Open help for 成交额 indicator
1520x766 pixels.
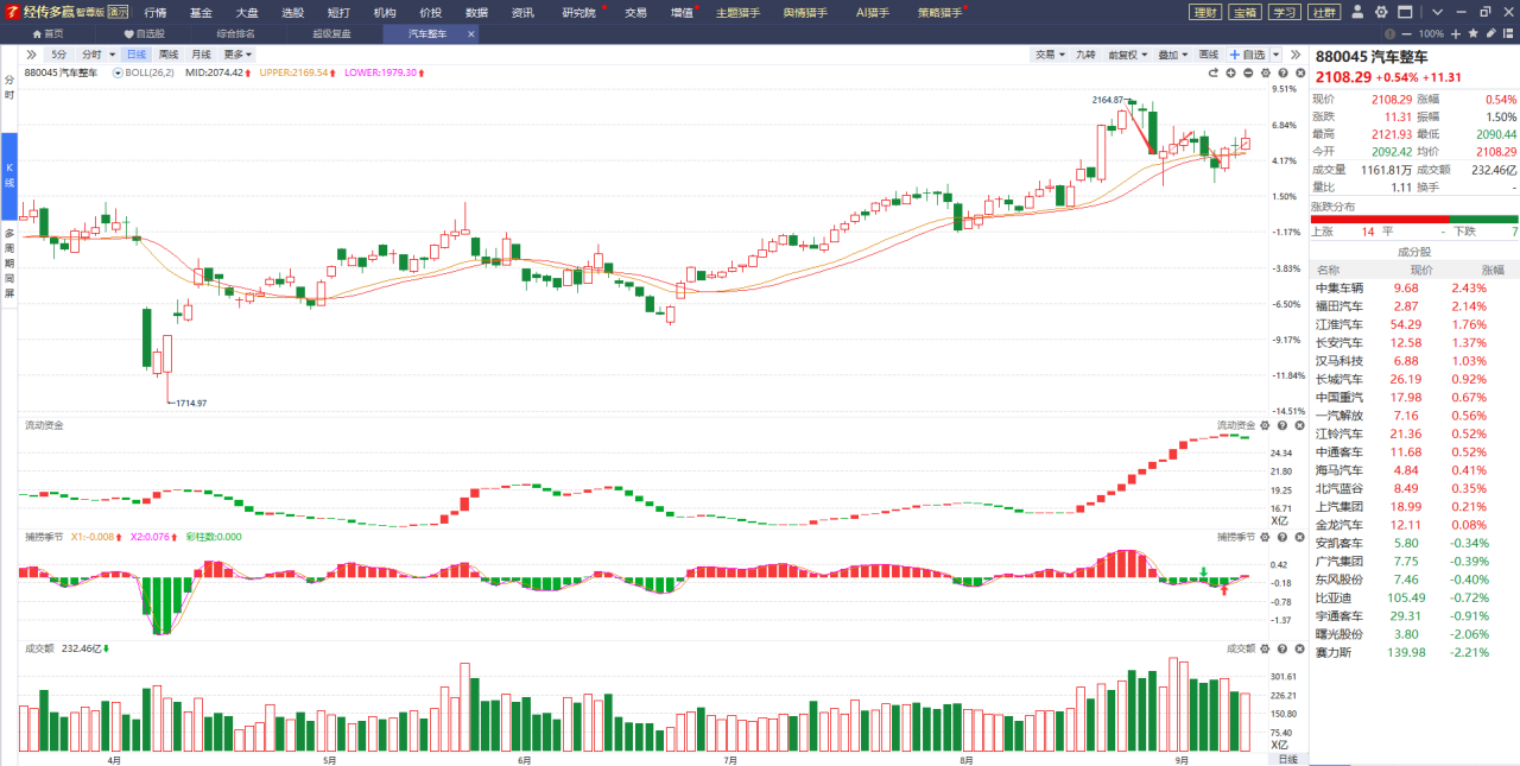(1281, 648)
